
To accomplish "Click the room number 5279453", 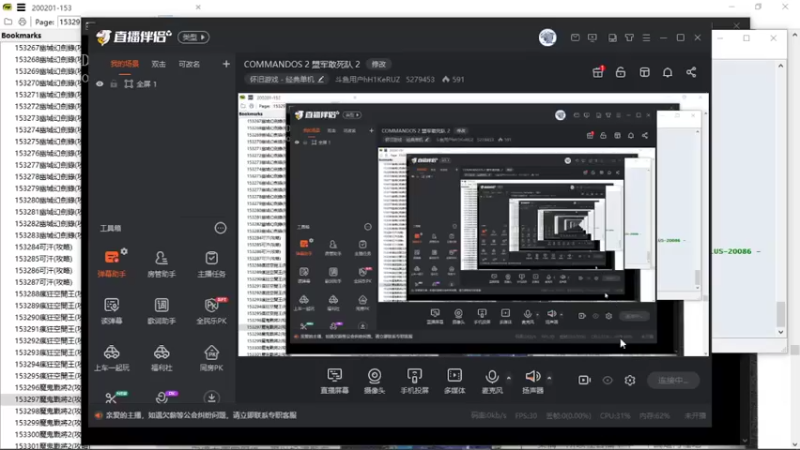I will click(420, 79).
